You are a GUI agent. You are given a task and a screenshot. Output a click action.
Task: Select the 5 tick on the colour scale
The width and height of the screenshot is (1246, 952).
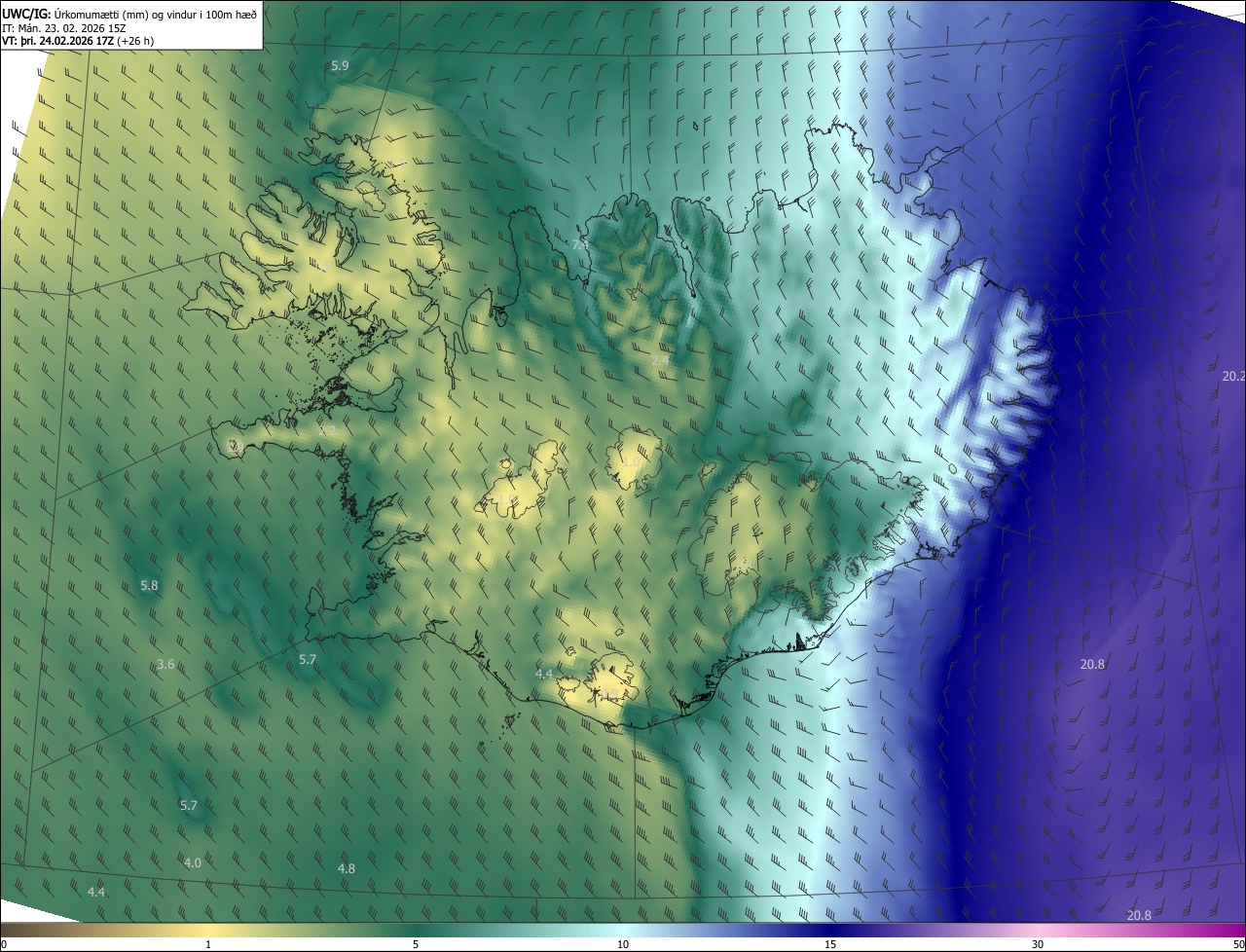click(x=416, y=945)
